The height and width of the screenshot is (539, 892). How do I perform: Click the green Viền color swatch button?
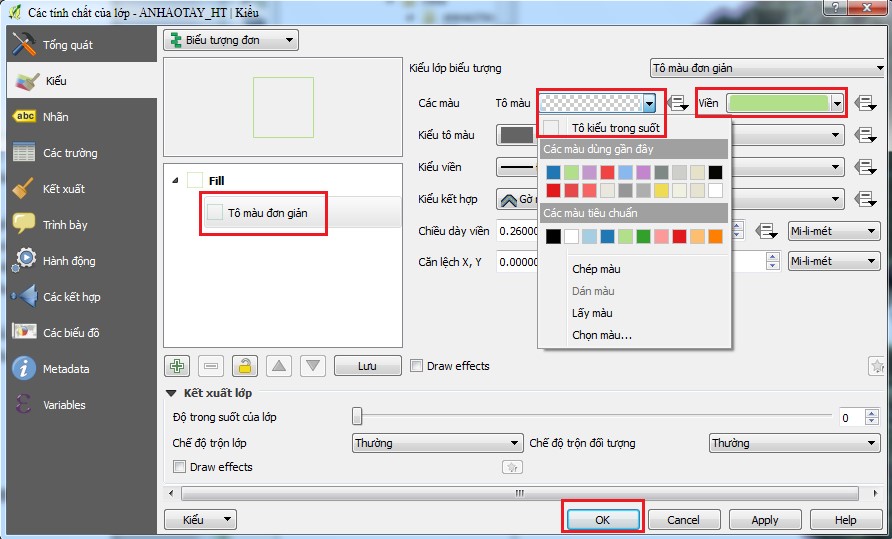[x=778, y=103]
